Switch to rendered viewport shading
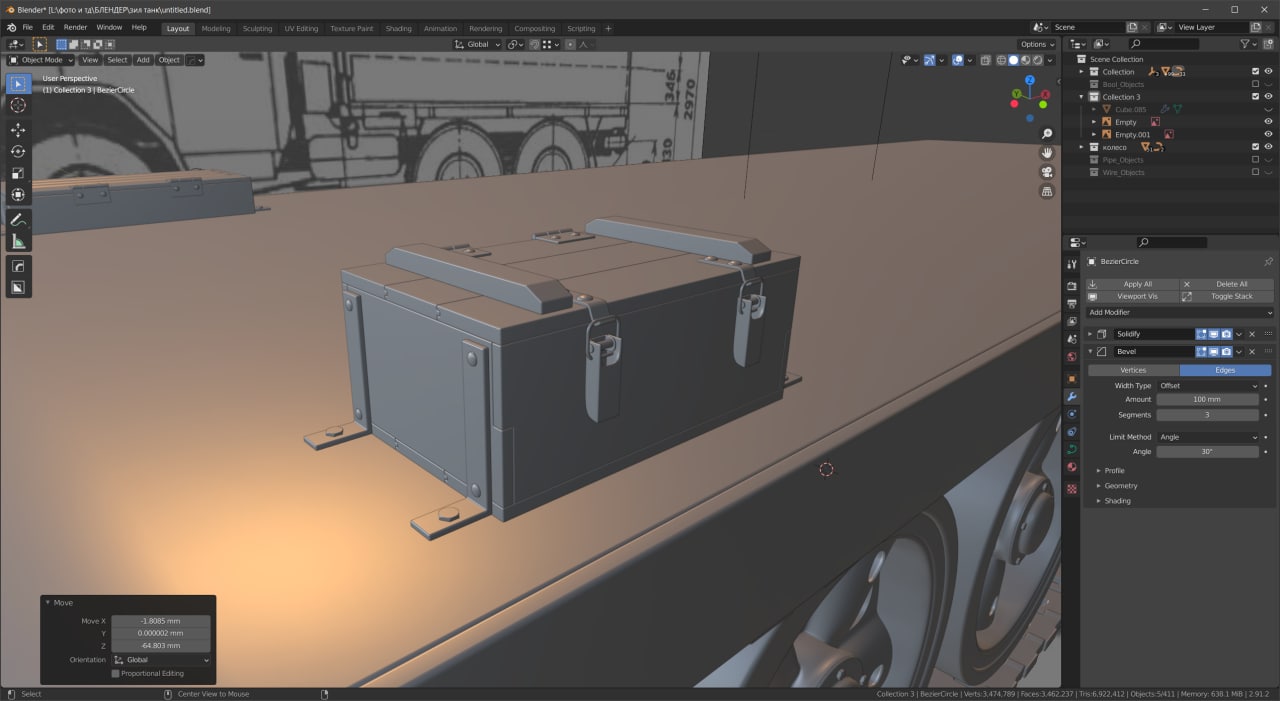This screenshot has width=1280, height=701. 1037,60
